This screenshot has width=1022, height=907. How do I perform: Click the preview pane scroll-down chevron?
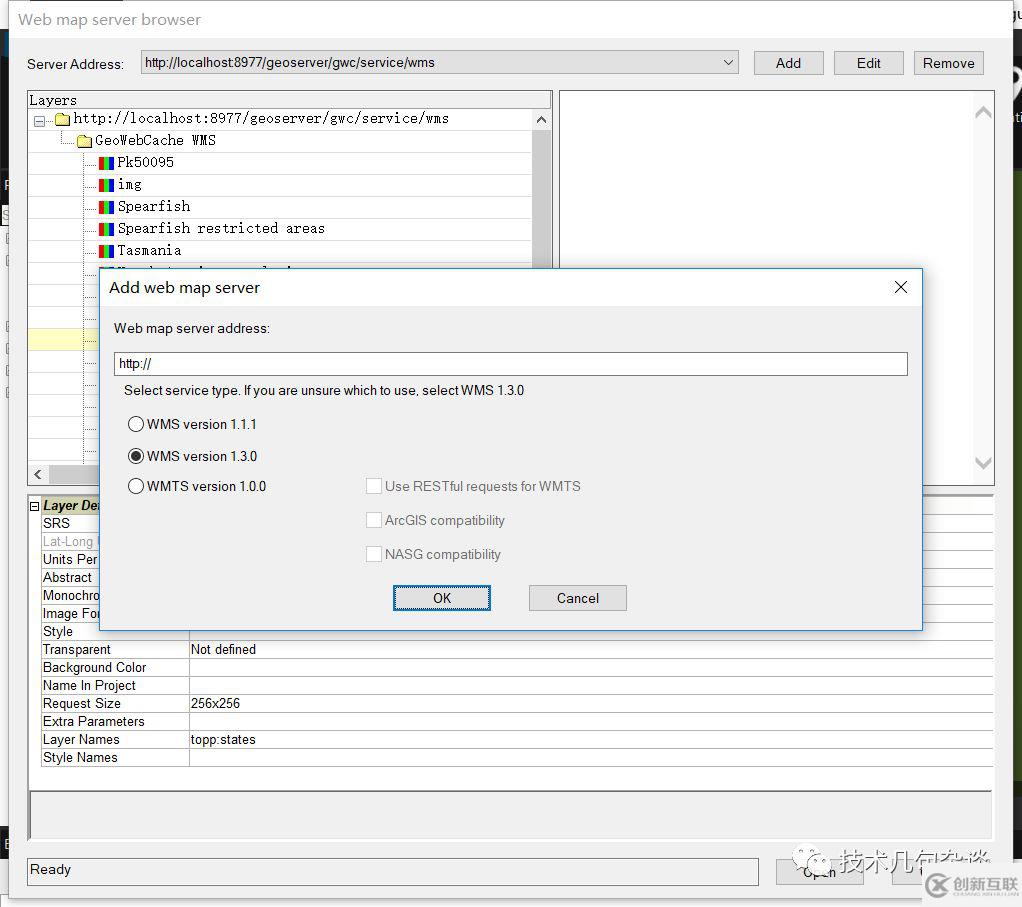pos(983,463)
